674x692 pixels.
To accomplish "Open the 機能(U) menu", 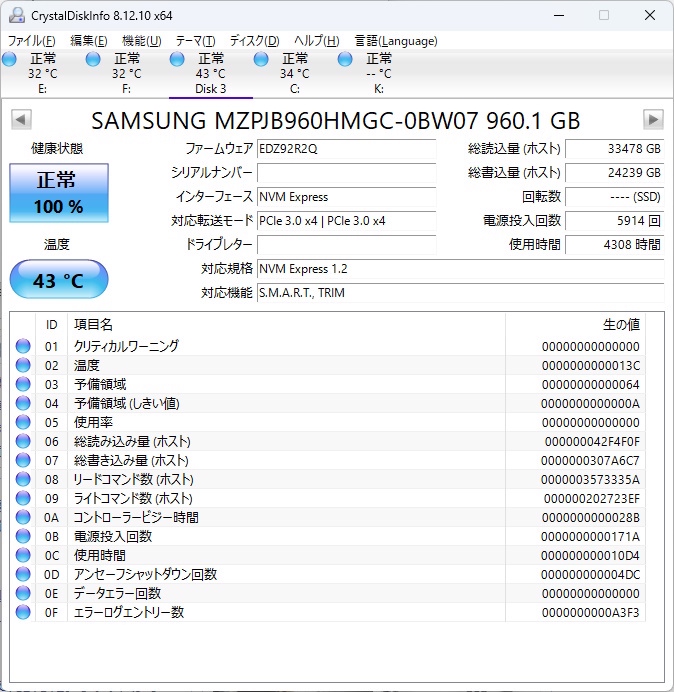I will coord(141,41).
